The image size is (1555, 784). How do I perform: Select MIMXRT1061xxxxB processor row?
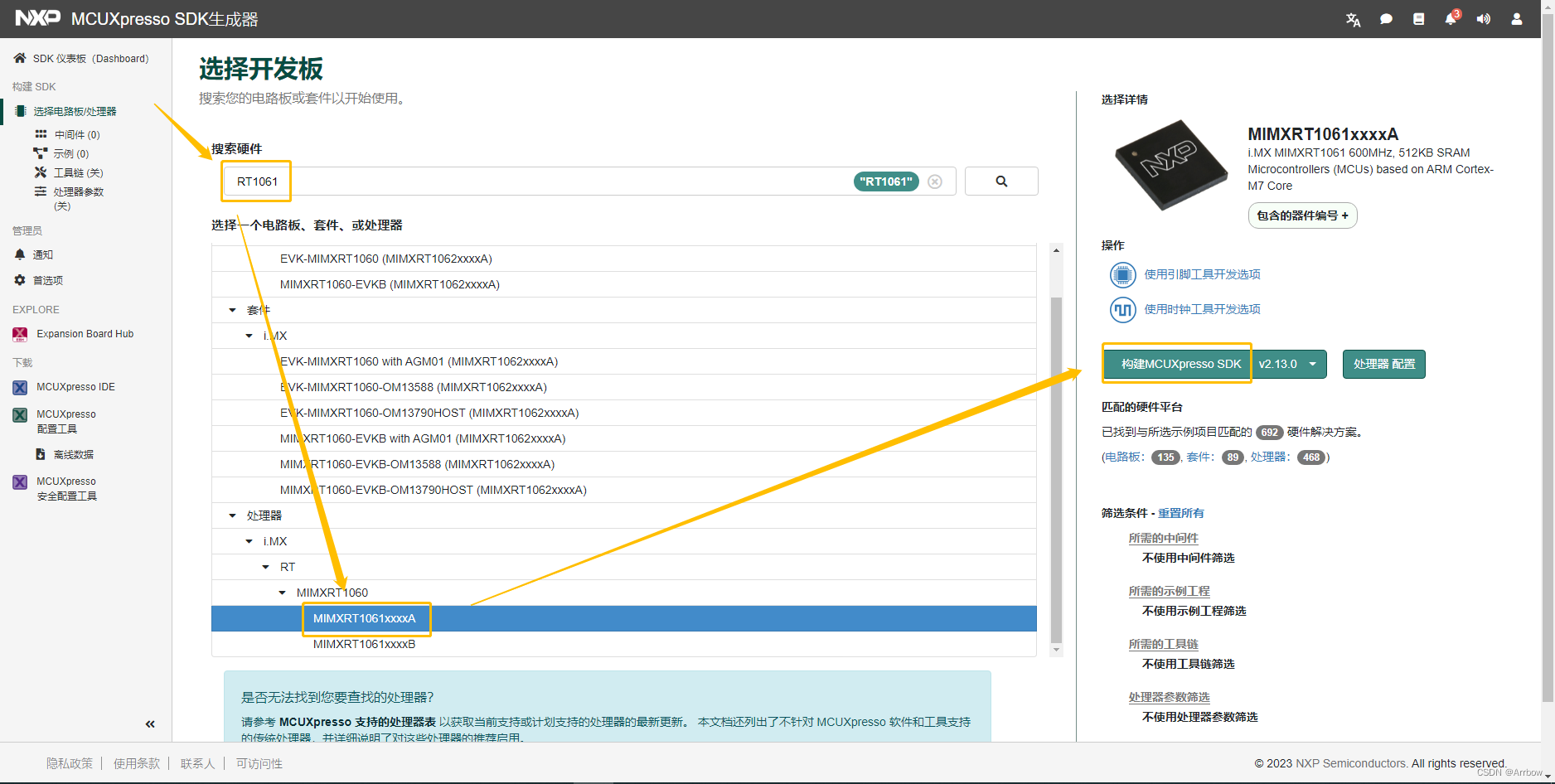[x=624, y=644]
